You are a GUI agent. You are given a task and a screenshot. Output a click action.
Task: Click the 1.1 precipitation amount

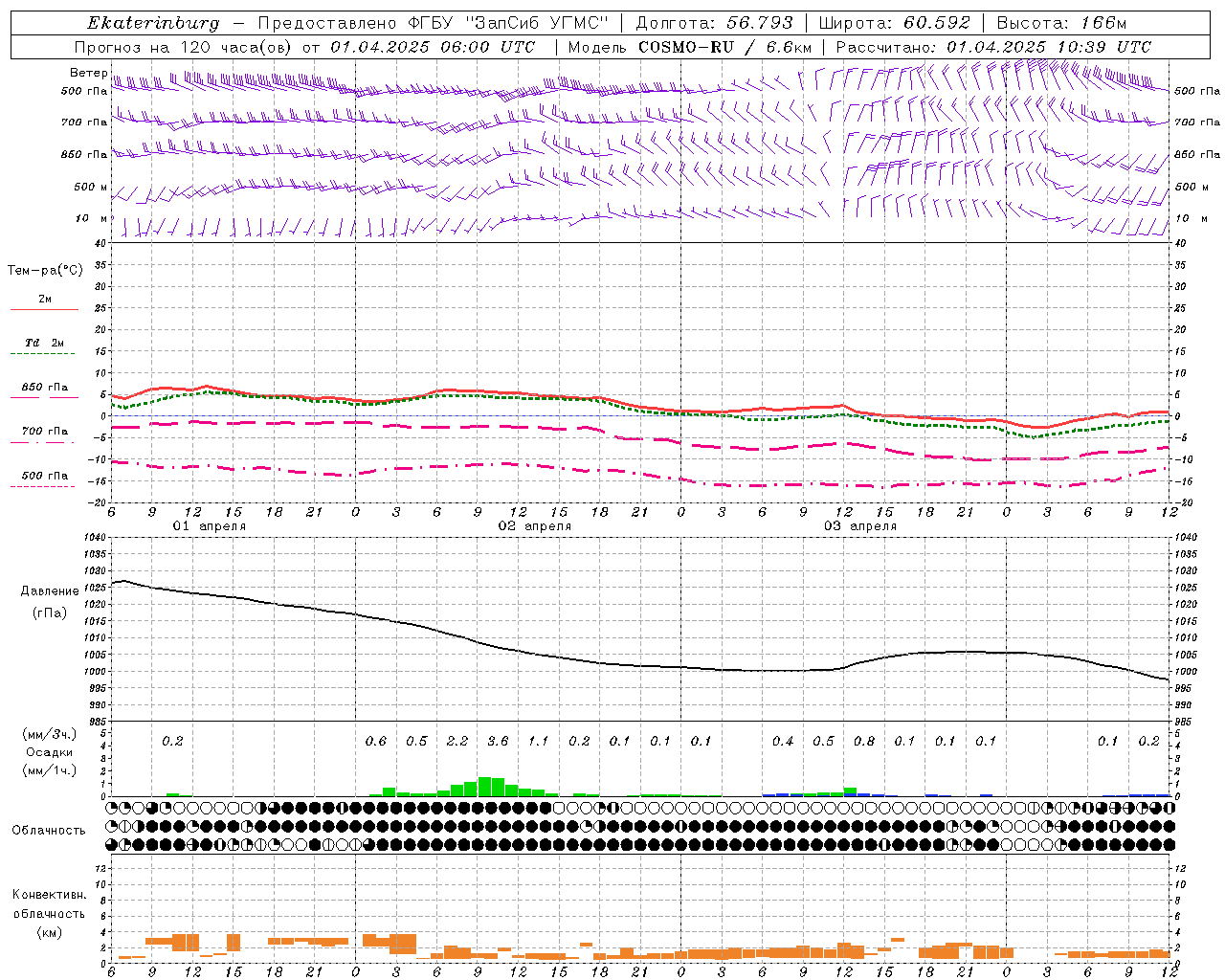pos(539,741)
